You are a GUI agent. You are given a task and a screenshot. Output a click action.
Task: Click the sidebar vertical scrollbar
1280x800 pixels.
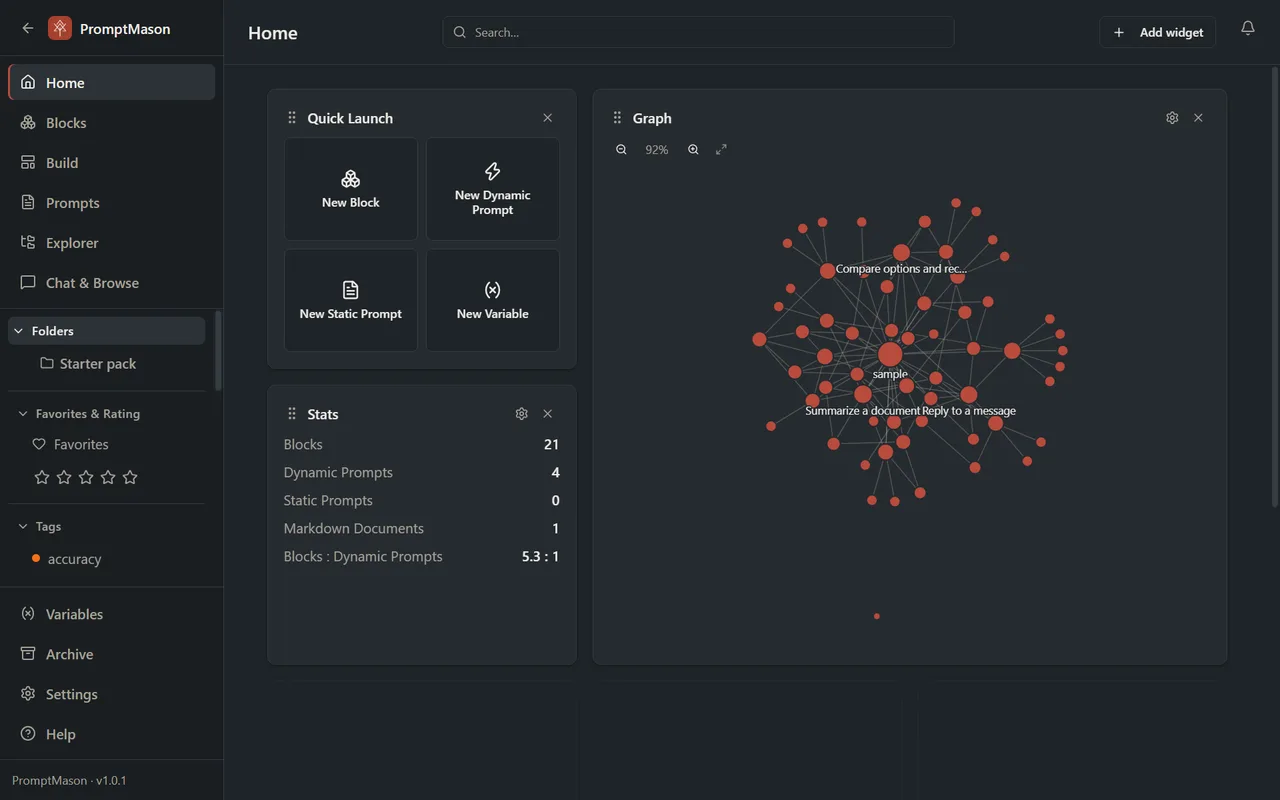click(x=219, y=350)
